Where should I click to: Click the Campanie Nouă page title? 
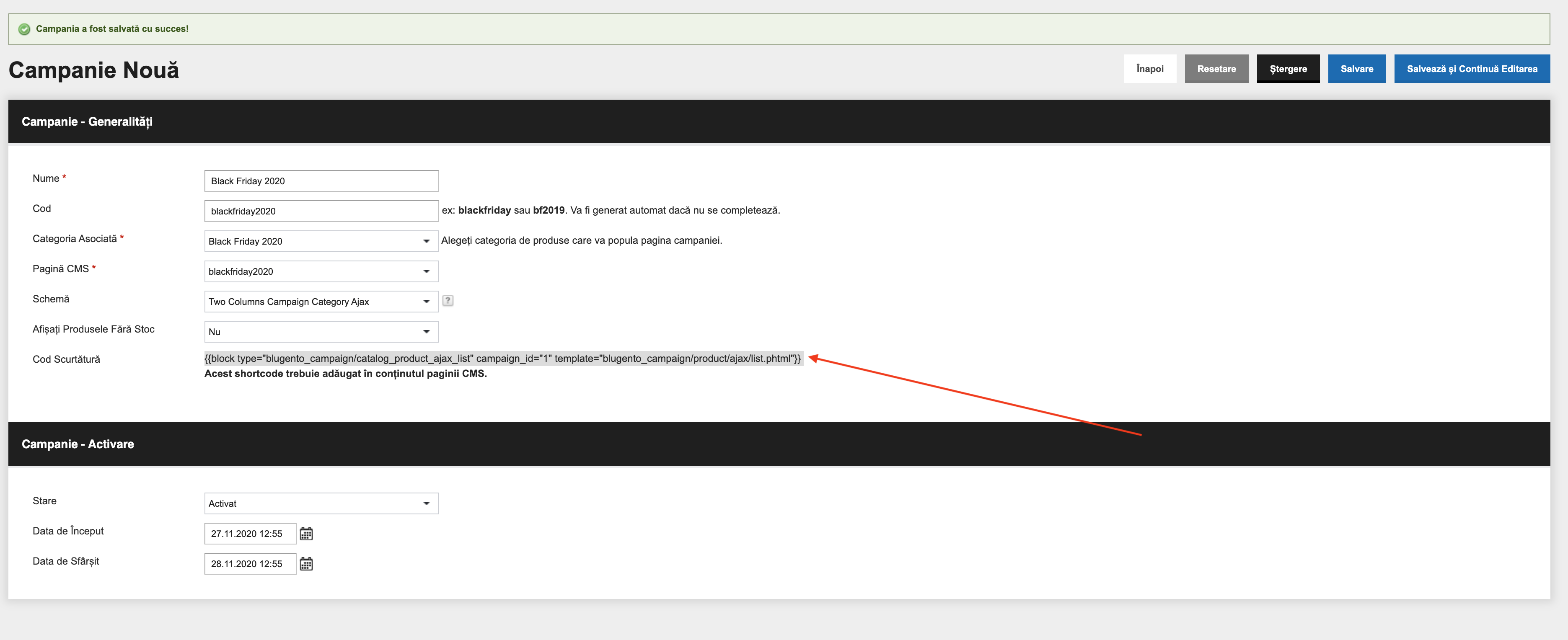click(94, 70)
